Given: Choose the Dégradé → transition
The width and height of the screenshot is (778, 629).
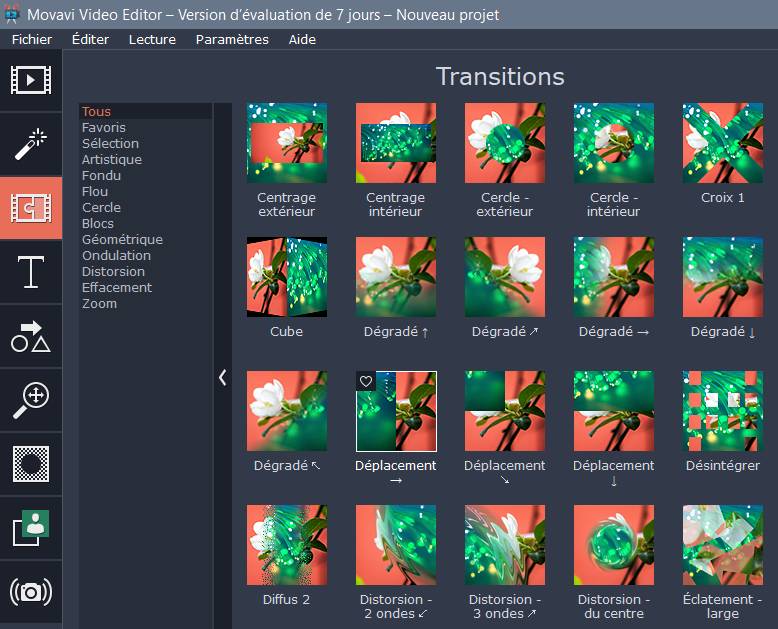Looking at the screenshot, I should [614, 277].
